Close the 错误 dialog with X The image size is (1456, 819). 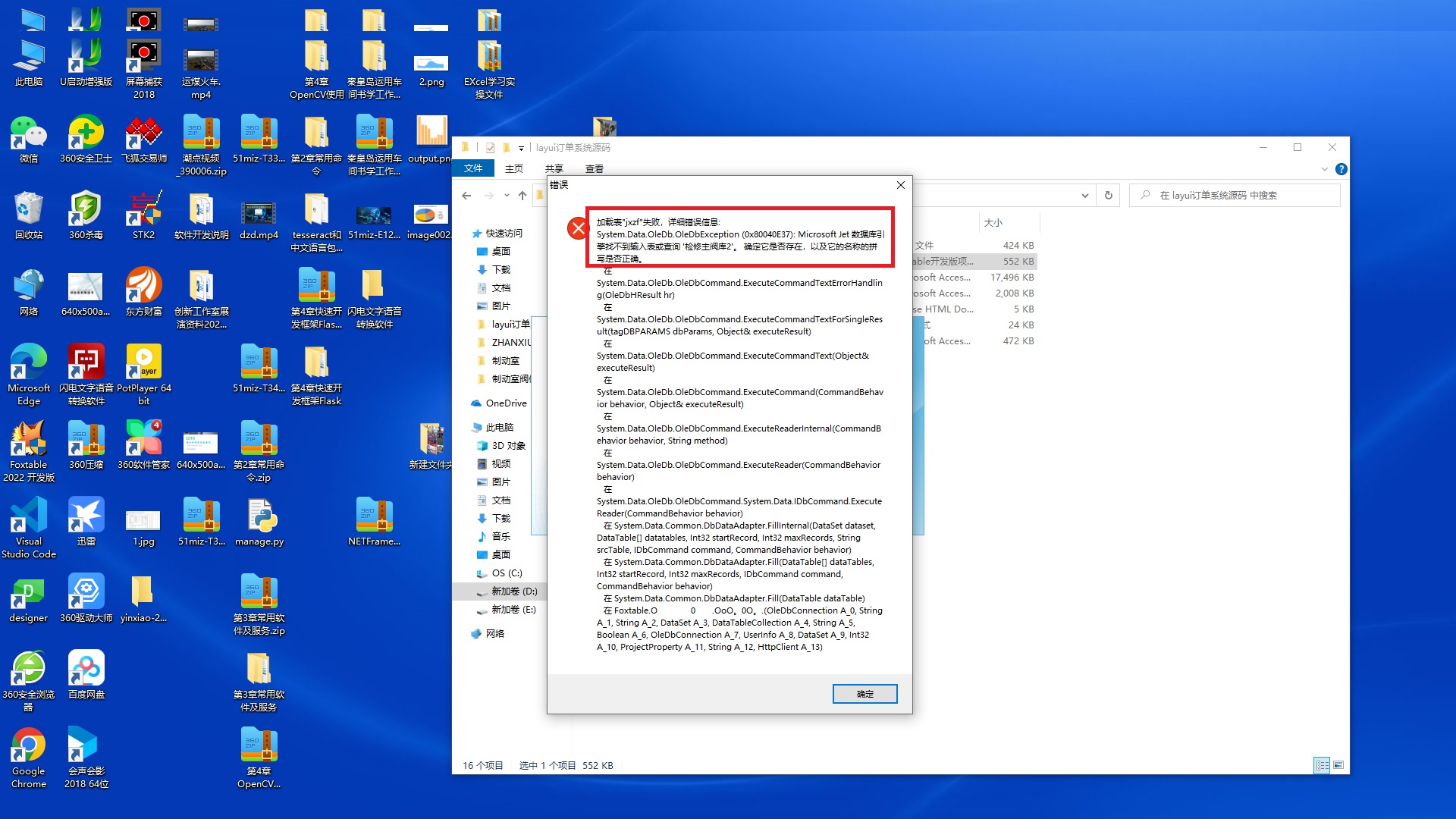900,185
